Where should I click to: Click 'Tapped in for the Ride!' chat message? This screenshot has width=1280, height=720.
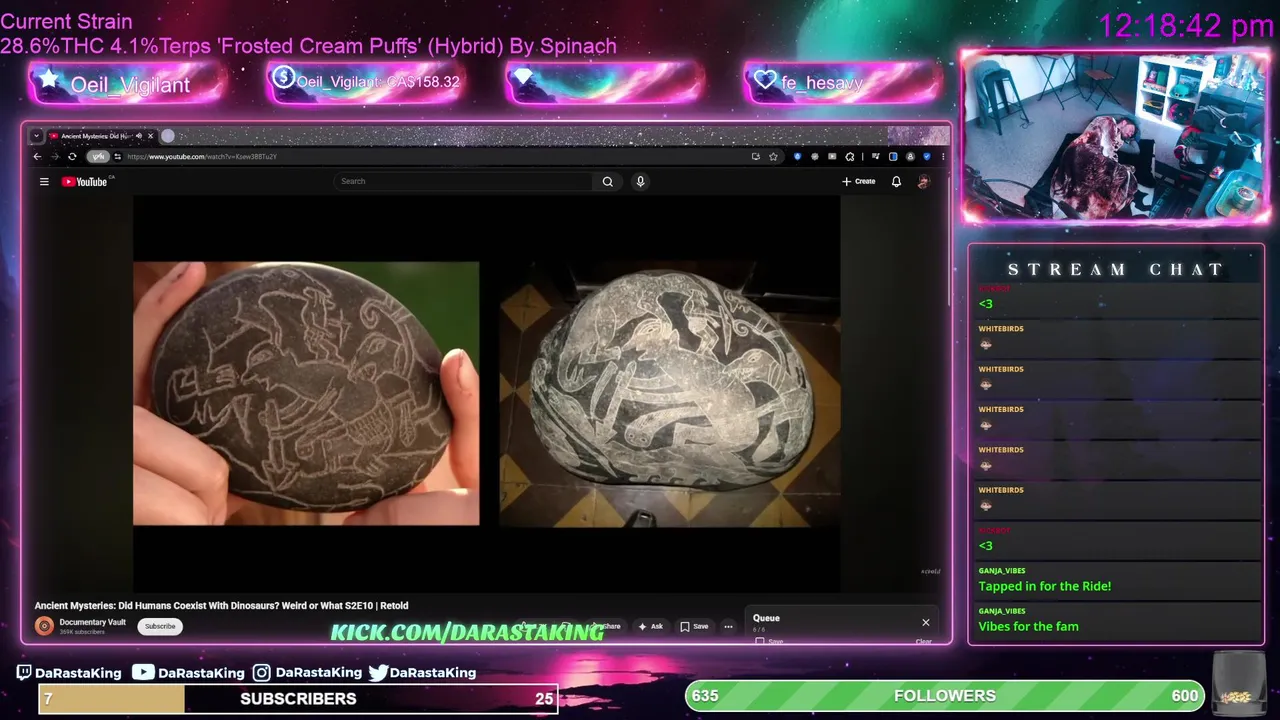point(1045,586)
